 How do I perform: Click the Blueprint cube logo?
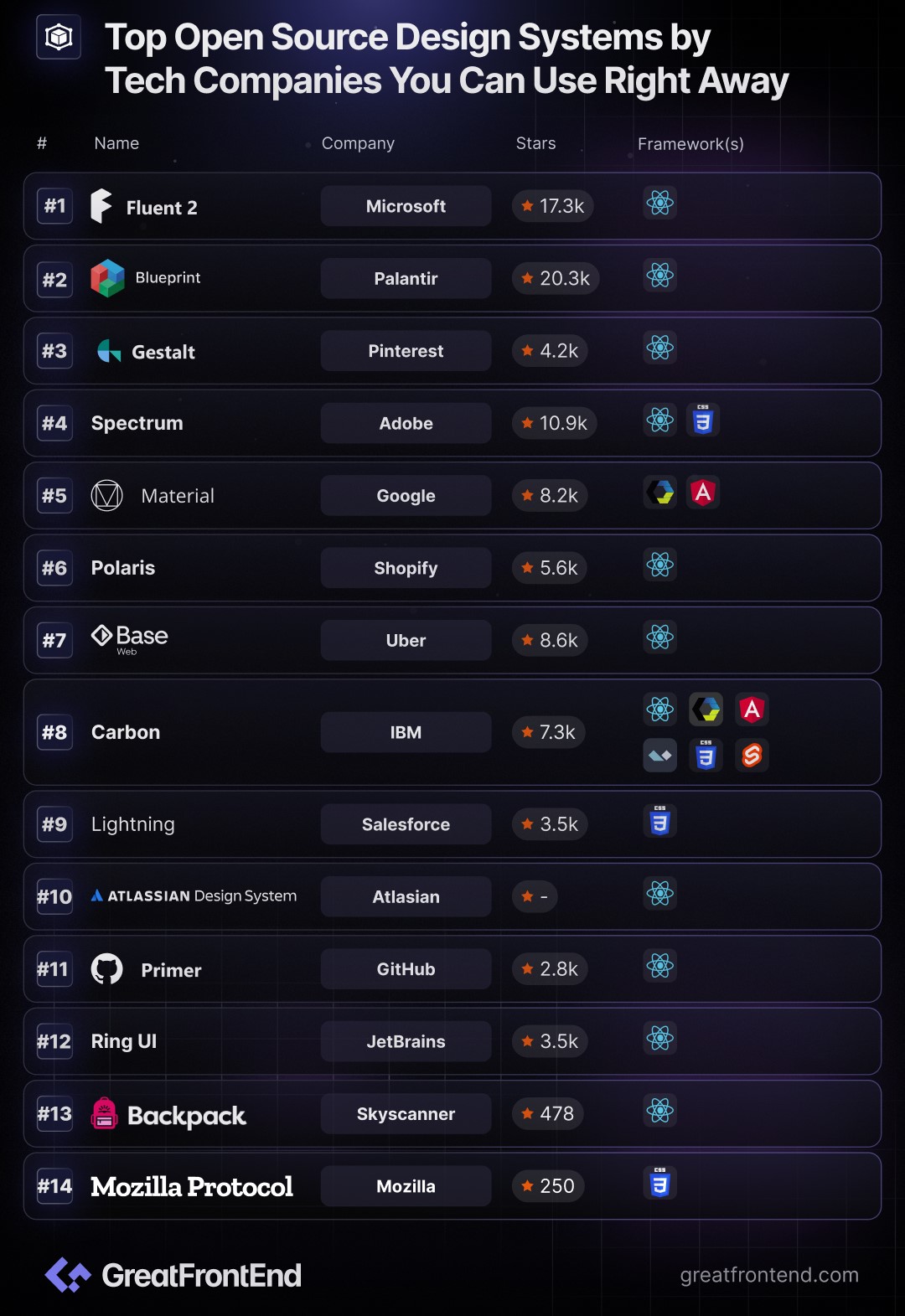click(107, 278)
